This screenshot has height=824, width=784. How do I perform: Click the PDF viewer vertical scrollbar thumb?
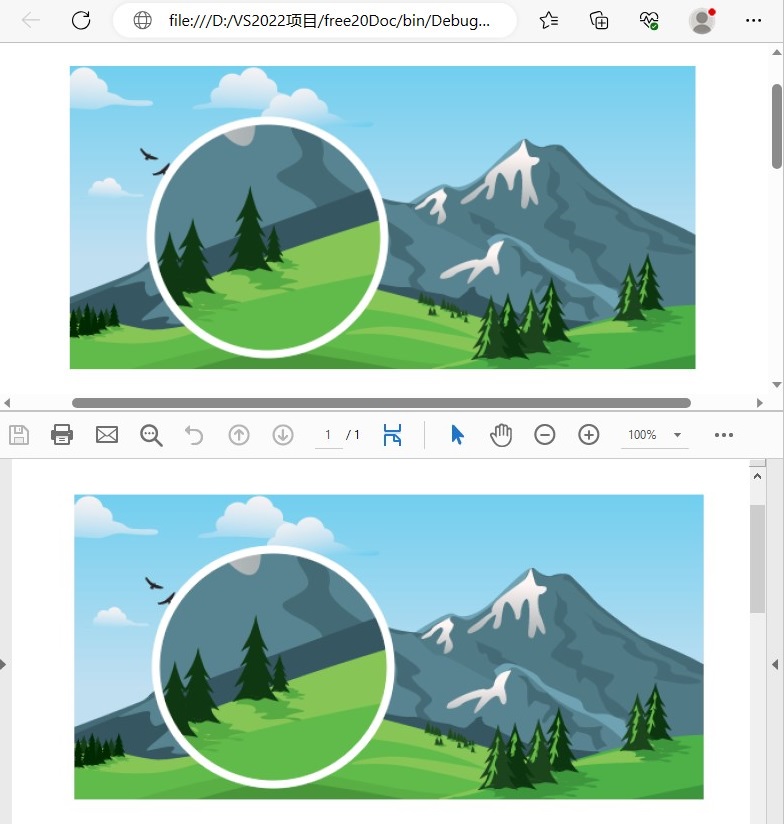click(x=757, y=559)
